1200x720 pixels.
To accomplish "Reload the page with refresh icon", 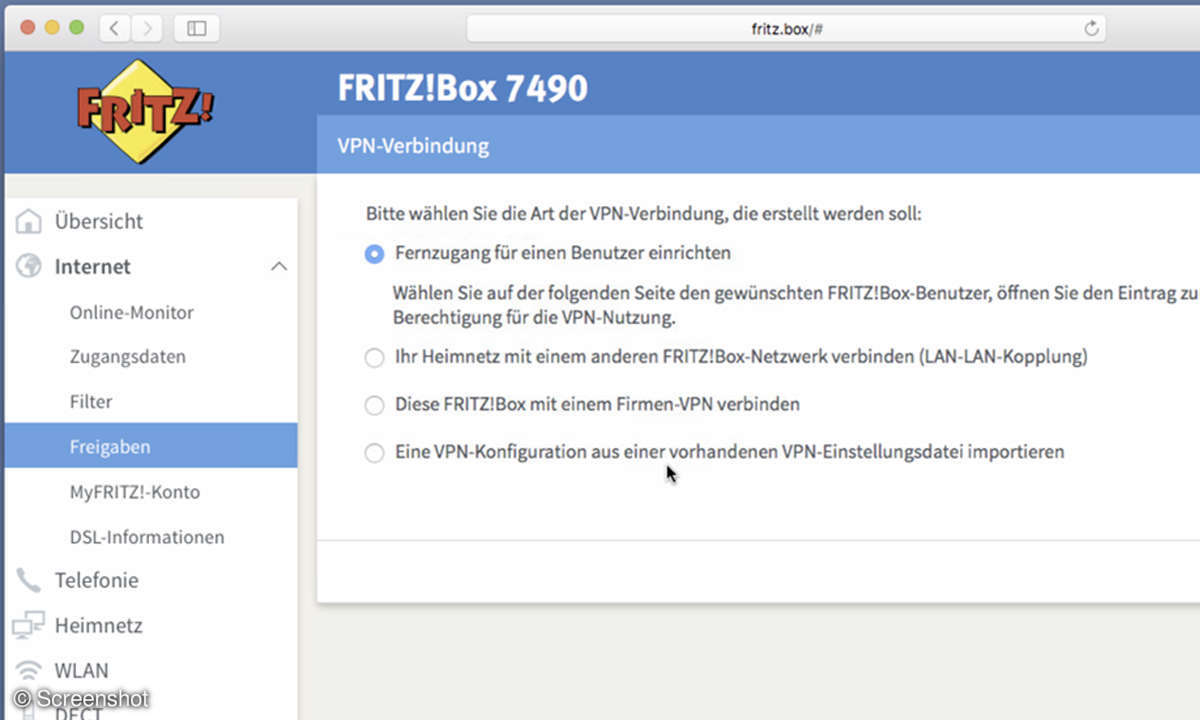I will [1091, 29].
